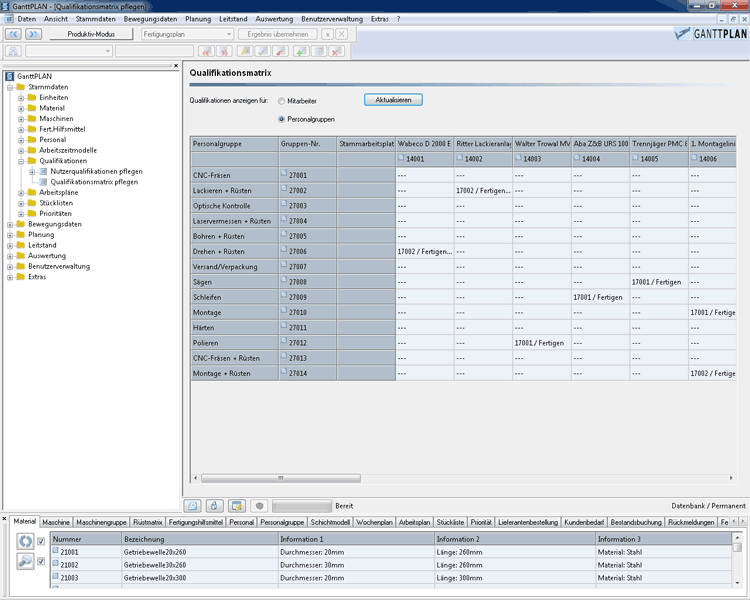The height and width of the screenshot is (600, 750).
Task: Open the Benutzerverwaltung menu
Action: click(x=332, y=19)
